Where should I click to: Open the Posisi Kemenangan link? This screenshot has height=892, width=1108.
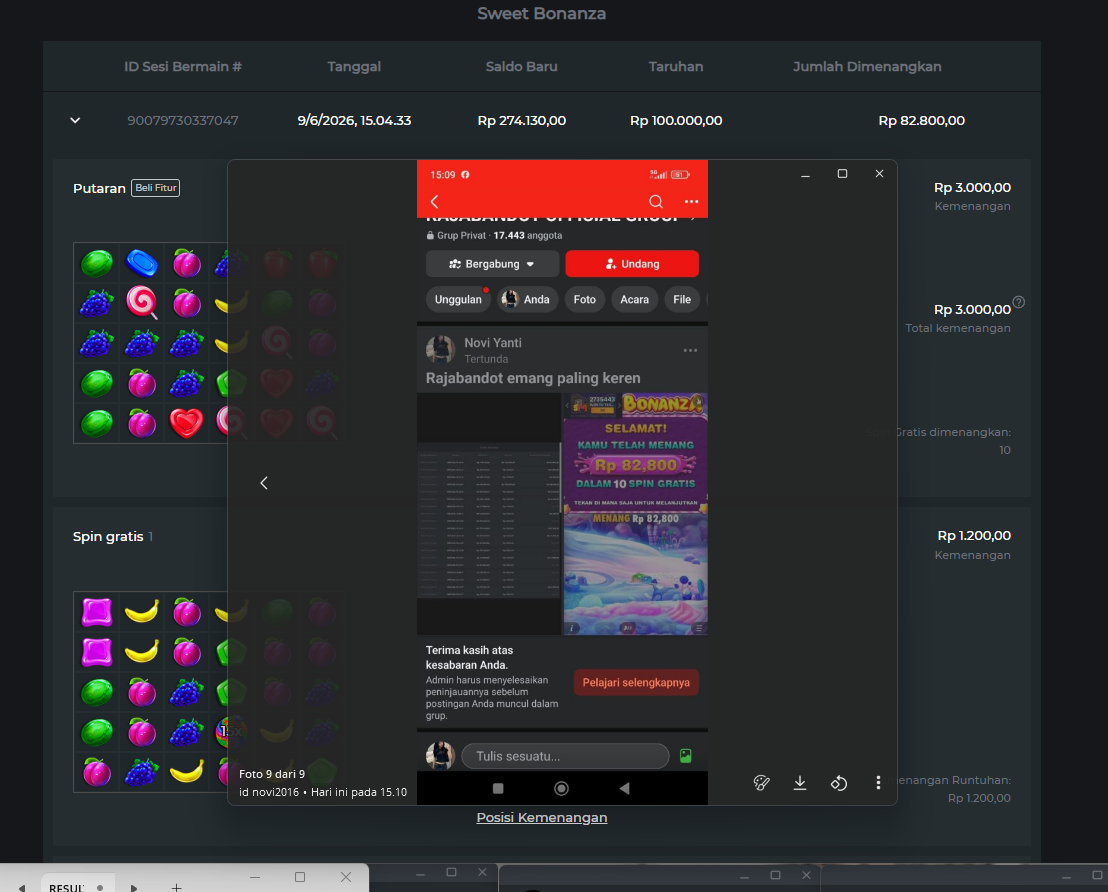click(x=541, y=817)
